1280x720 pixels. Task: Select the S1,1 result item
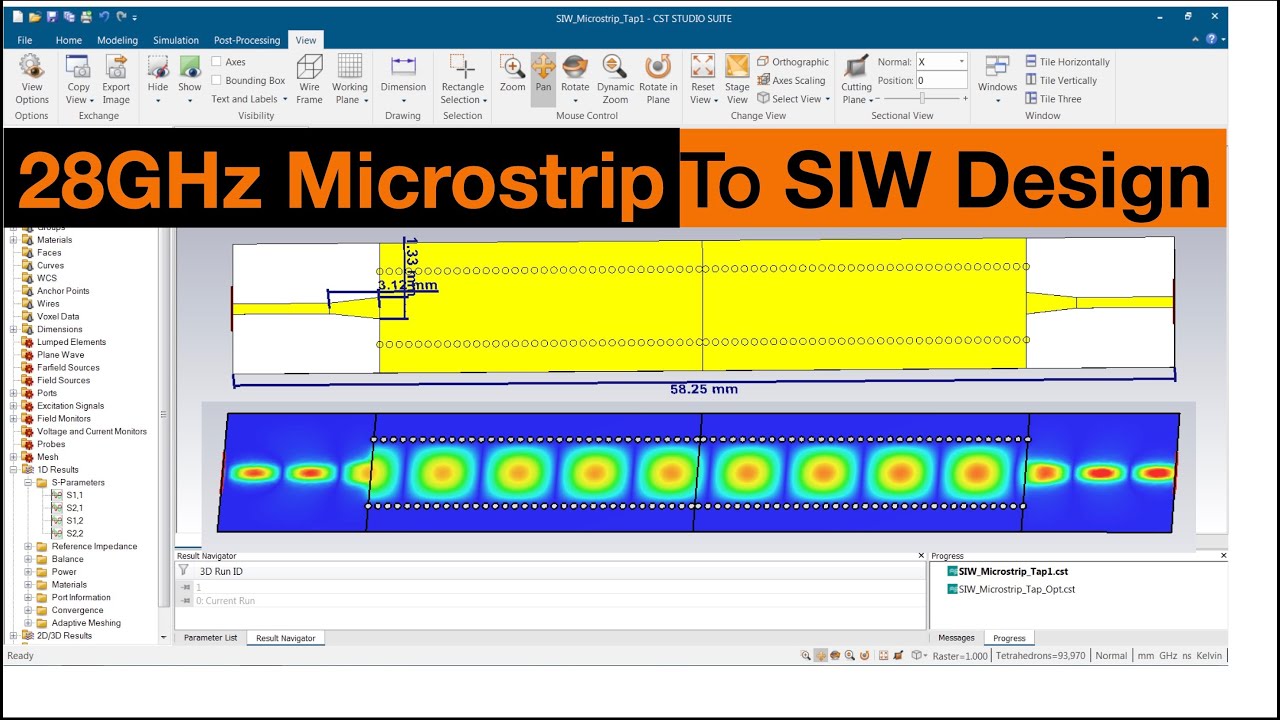[68, 496]
